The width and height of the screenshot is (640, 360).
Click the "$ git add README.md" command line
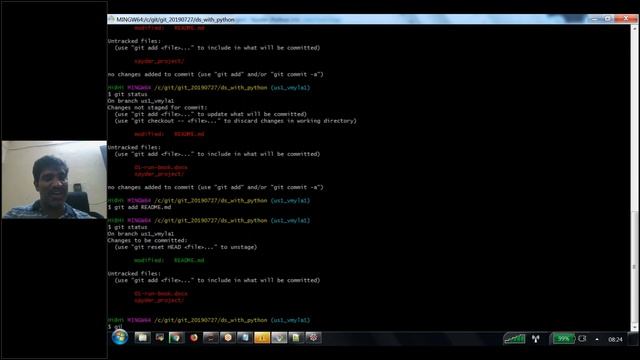click(x=140, y=207)
